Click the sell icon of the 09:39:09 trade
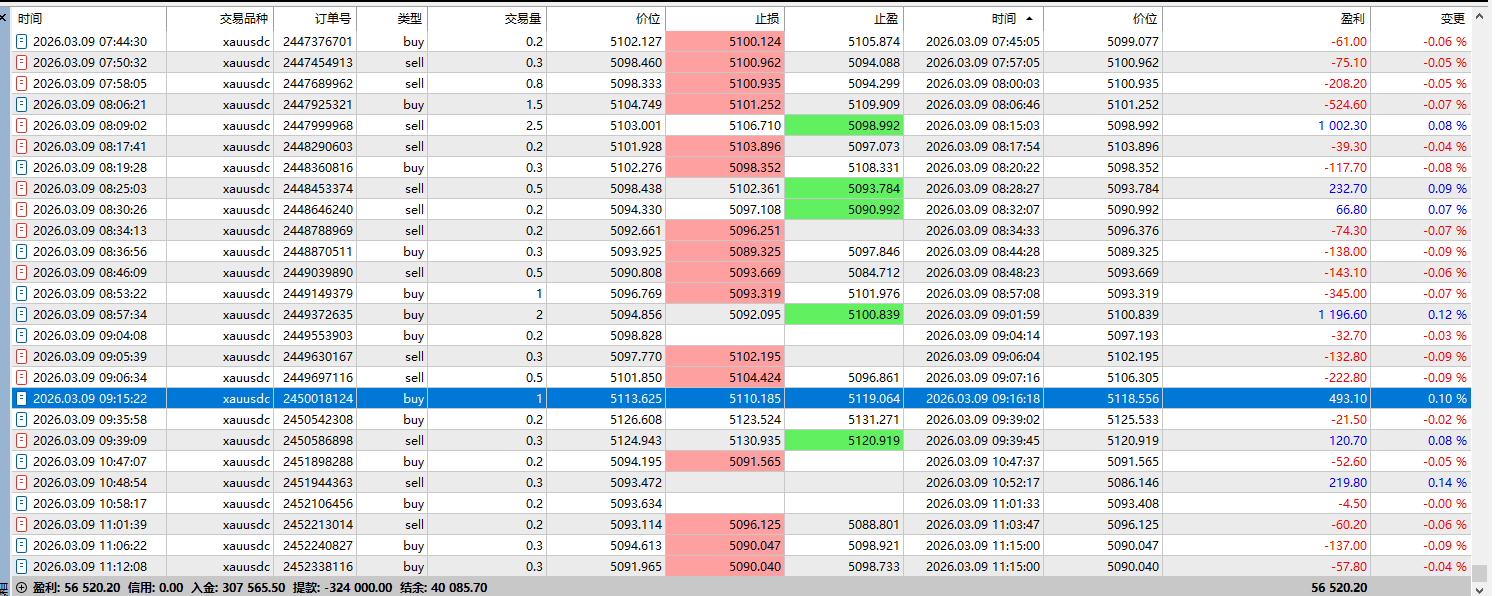 pyautogui.click(x=22, y=440)
